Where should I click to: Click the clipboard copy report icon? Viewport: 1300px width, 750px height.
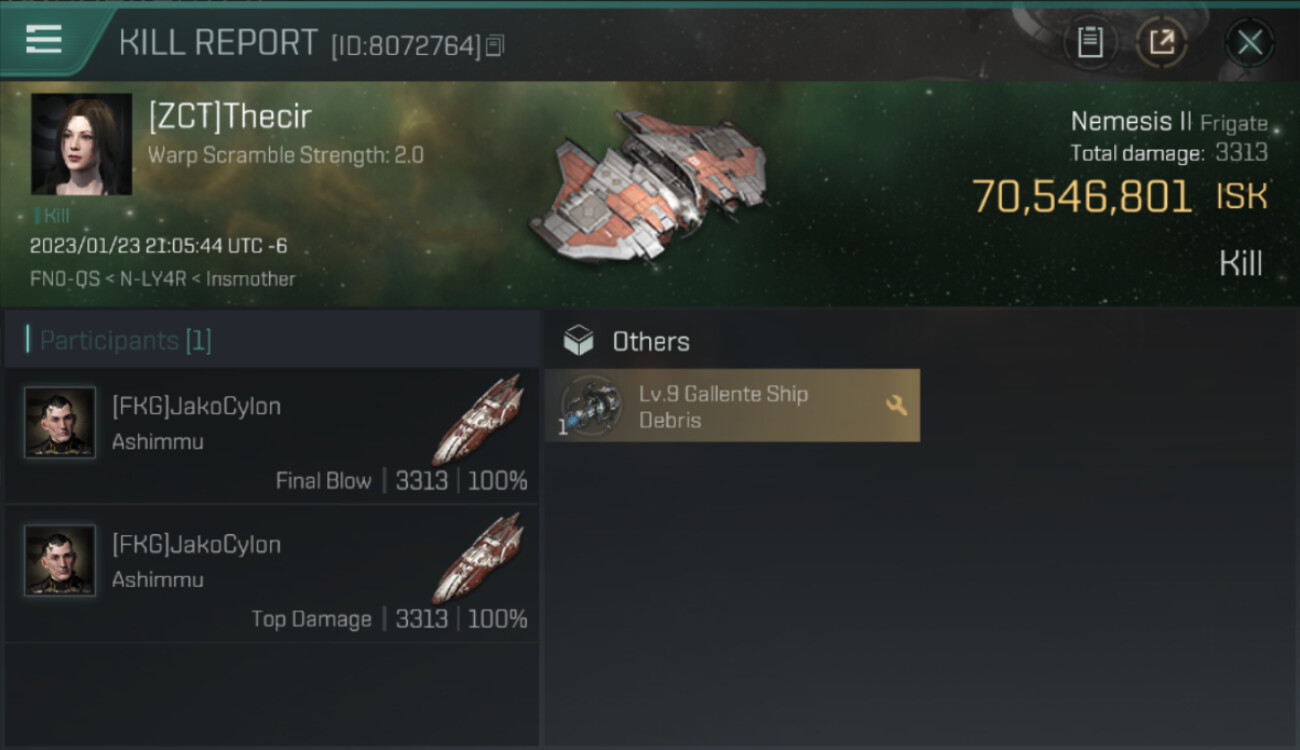pyautogui.click(x=1090, y=42)
